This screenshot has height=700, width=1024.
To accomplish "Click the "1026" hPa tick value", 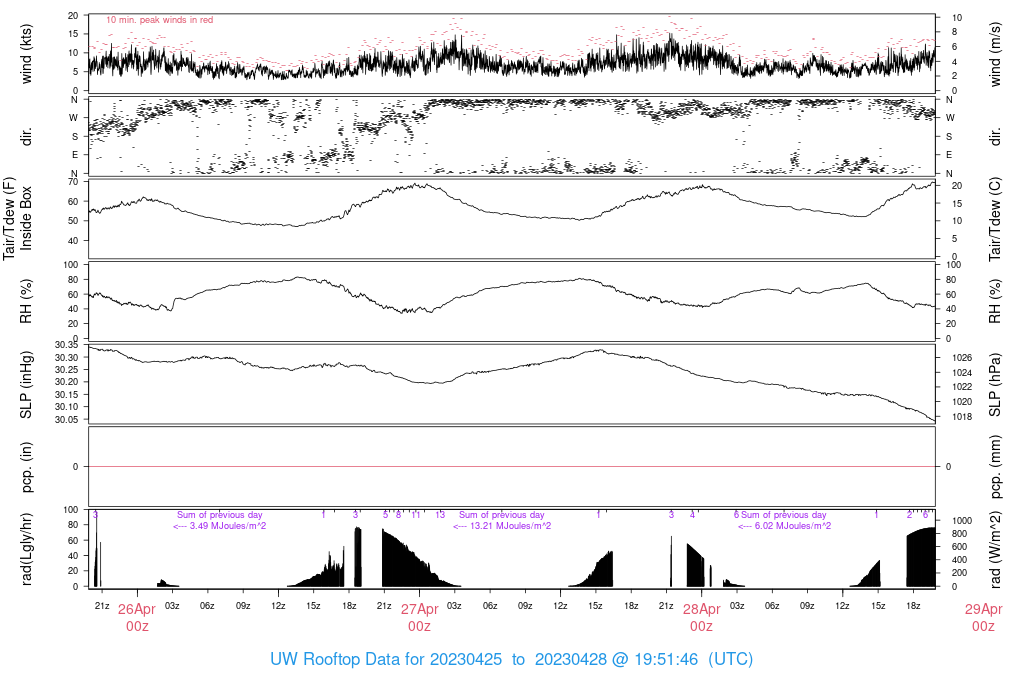I will (x=962, y=358).
